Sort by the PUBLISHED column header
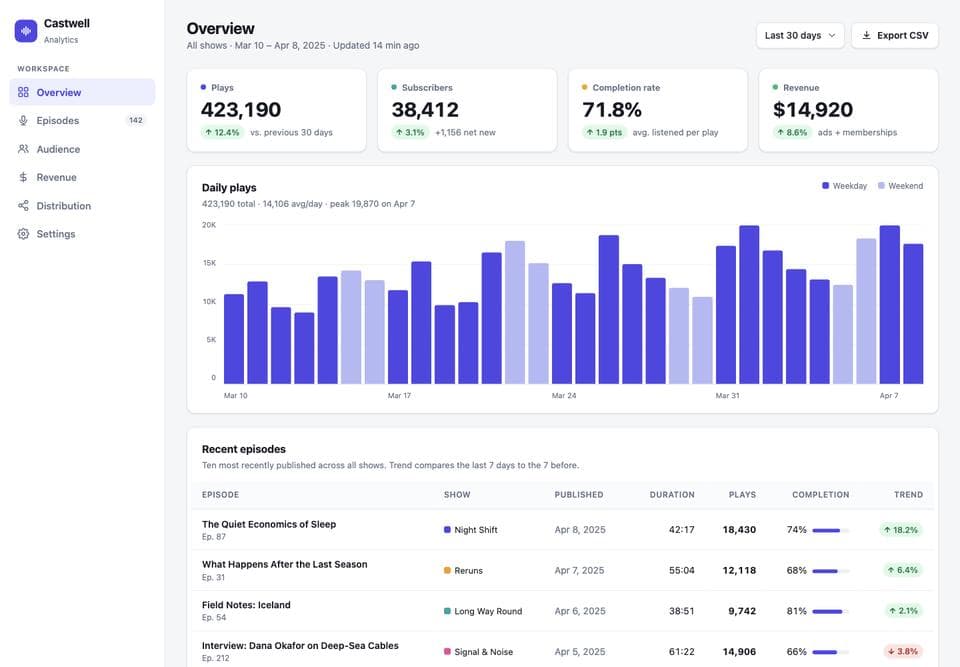This screenshot has width=960, height=667. point(579,494)
